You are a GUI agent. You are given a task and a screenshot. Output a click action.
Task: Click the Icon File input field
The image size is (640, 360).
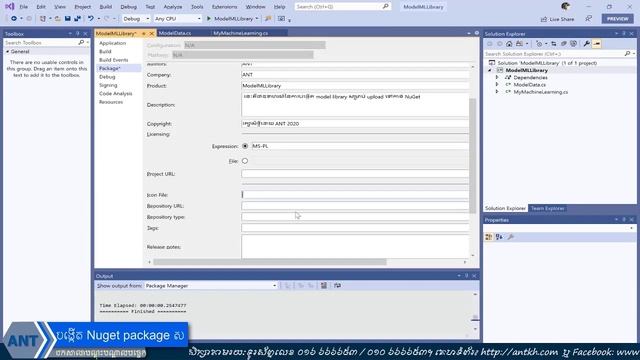(x=355, y=195)
